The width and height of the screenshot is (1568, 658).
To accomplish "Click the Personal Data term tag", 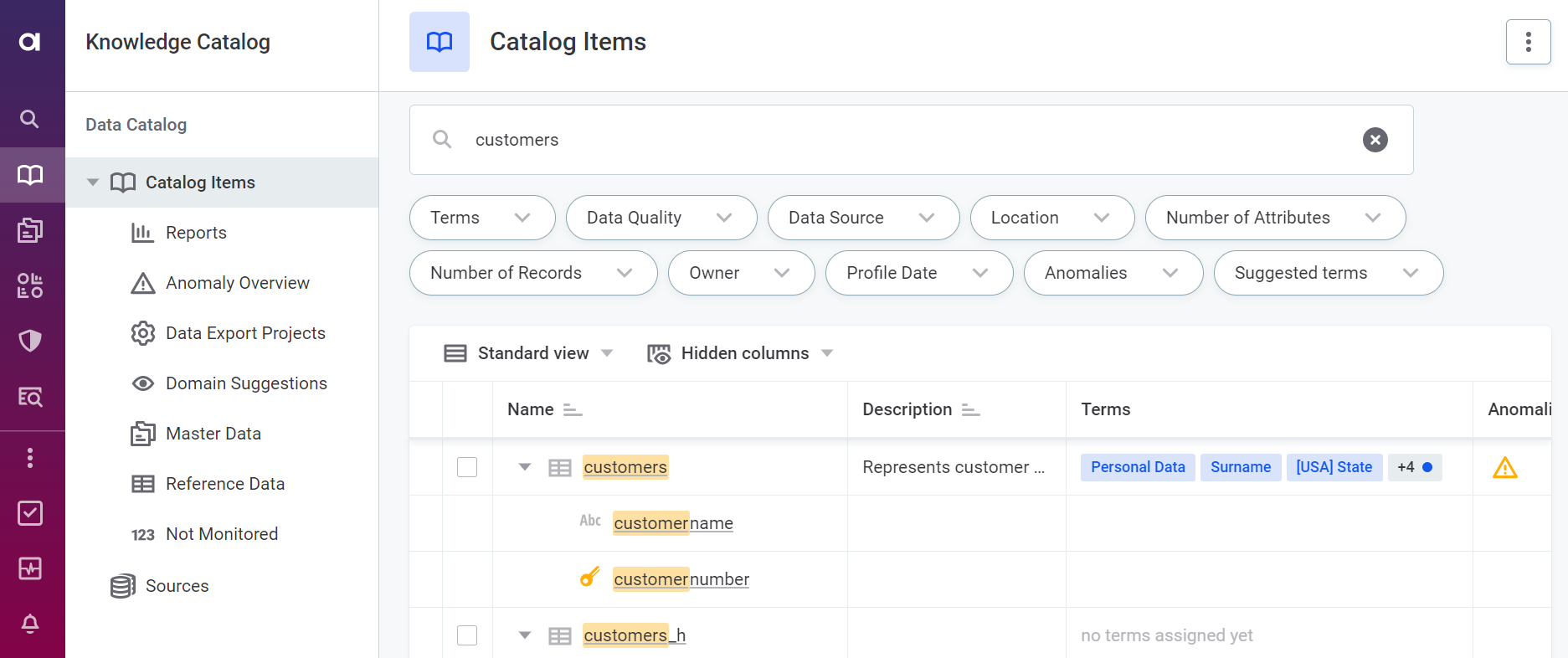I will tap(1137, 467).
